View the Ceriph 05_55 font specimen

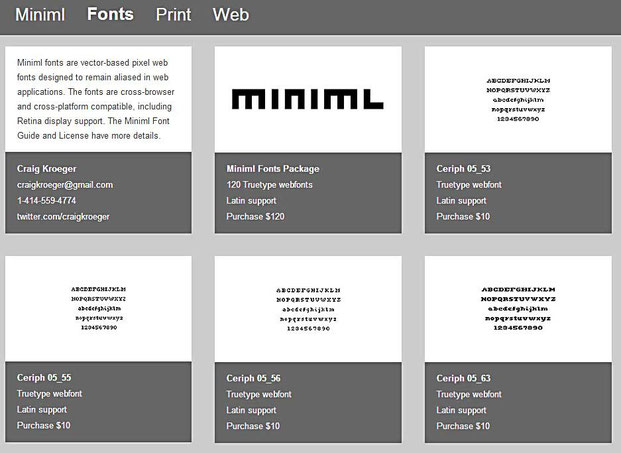click(98, 308)
